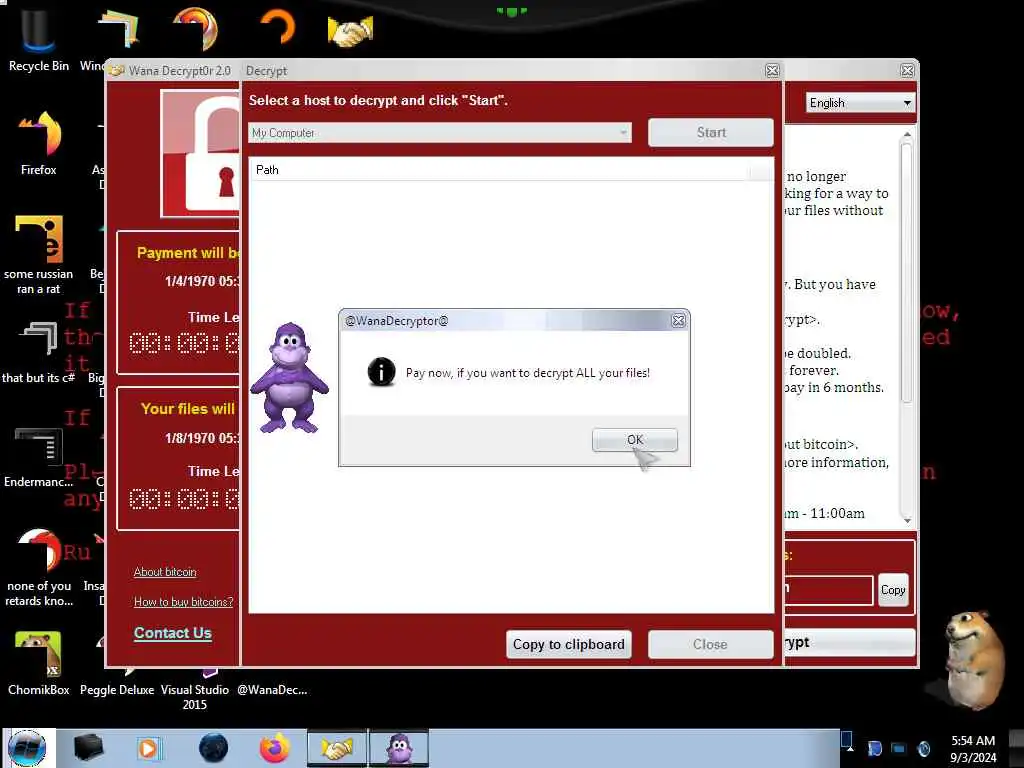Open the Recycle Bin desktop icon

point(39,39)
